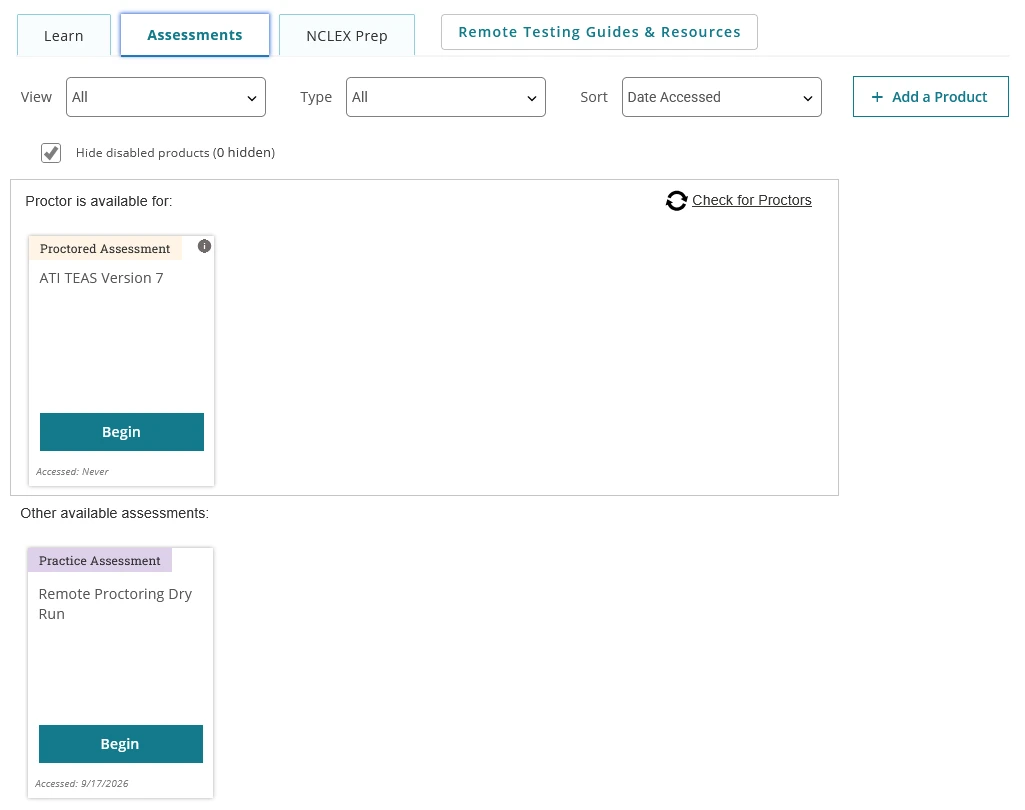Toggle the Hide disabled products checkbox

tap(51, 153)
